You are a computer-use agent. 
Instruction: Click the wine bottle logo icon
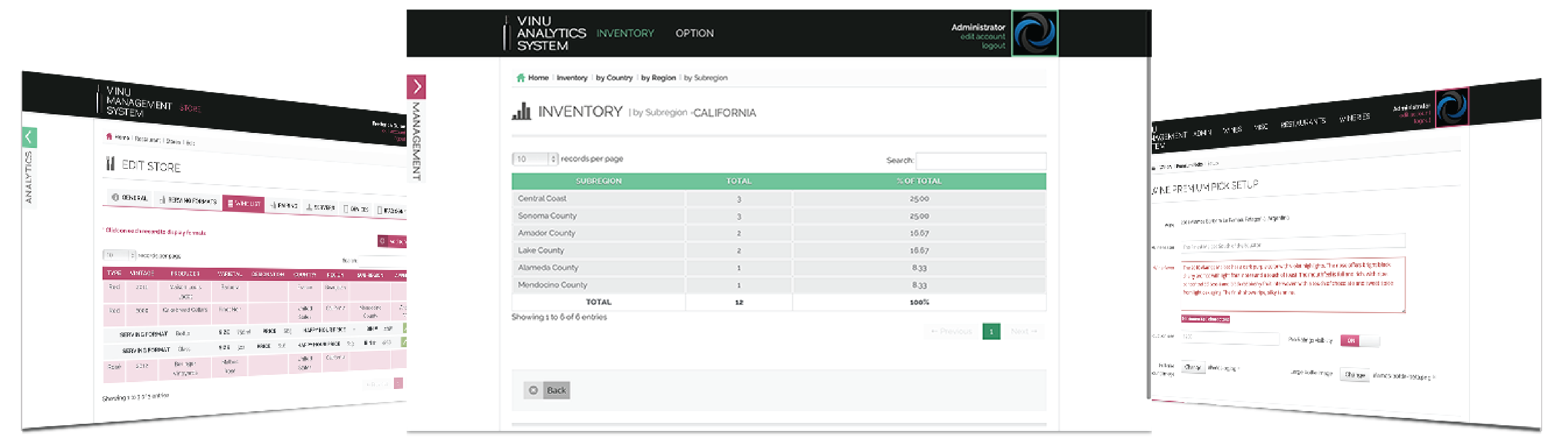pyautogui.click(x=506, y=34)
